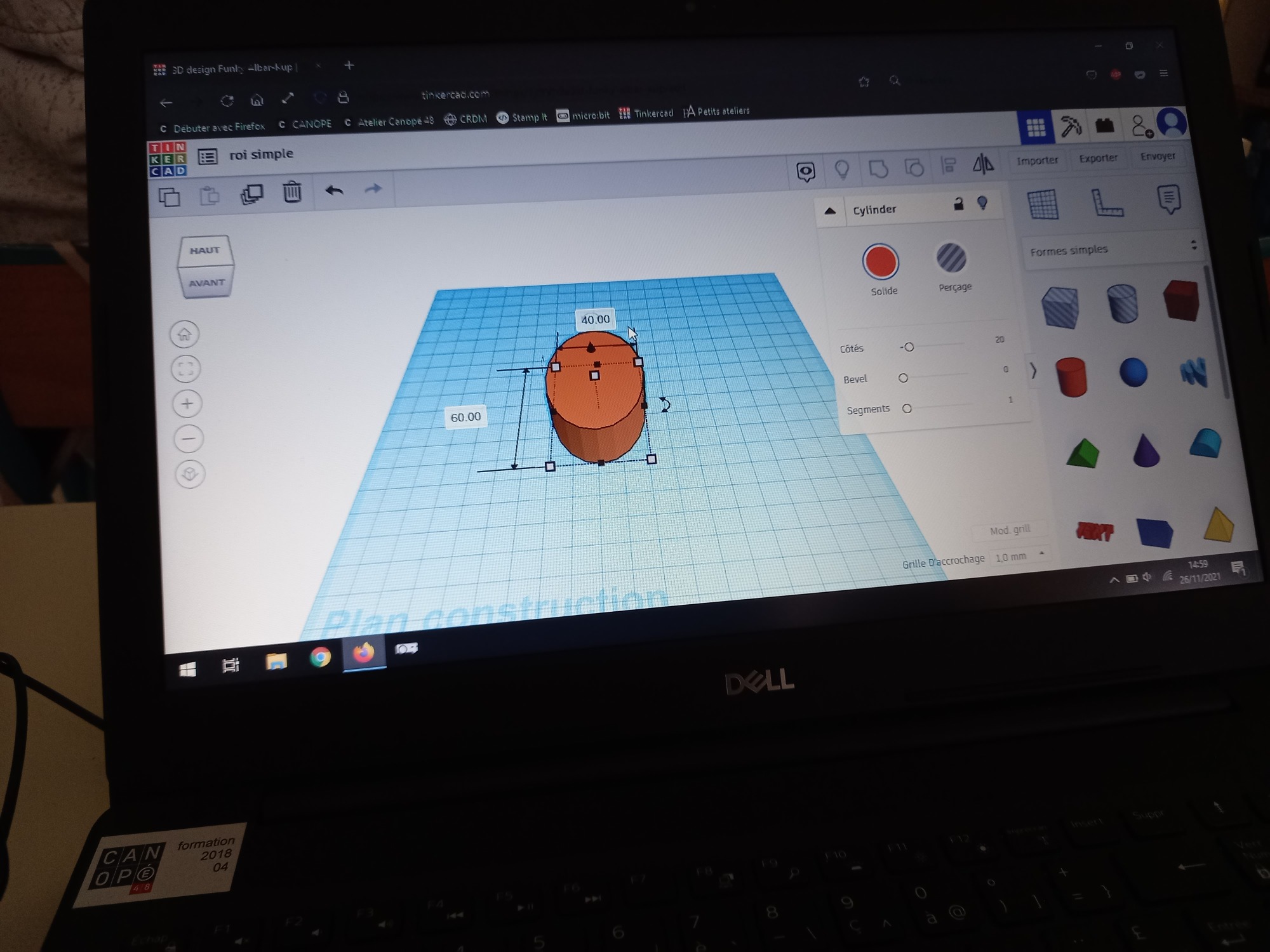This screenshot has width=1270, height=952.
Task: Open the Notes tool icon
Action: coord(1169,199)
